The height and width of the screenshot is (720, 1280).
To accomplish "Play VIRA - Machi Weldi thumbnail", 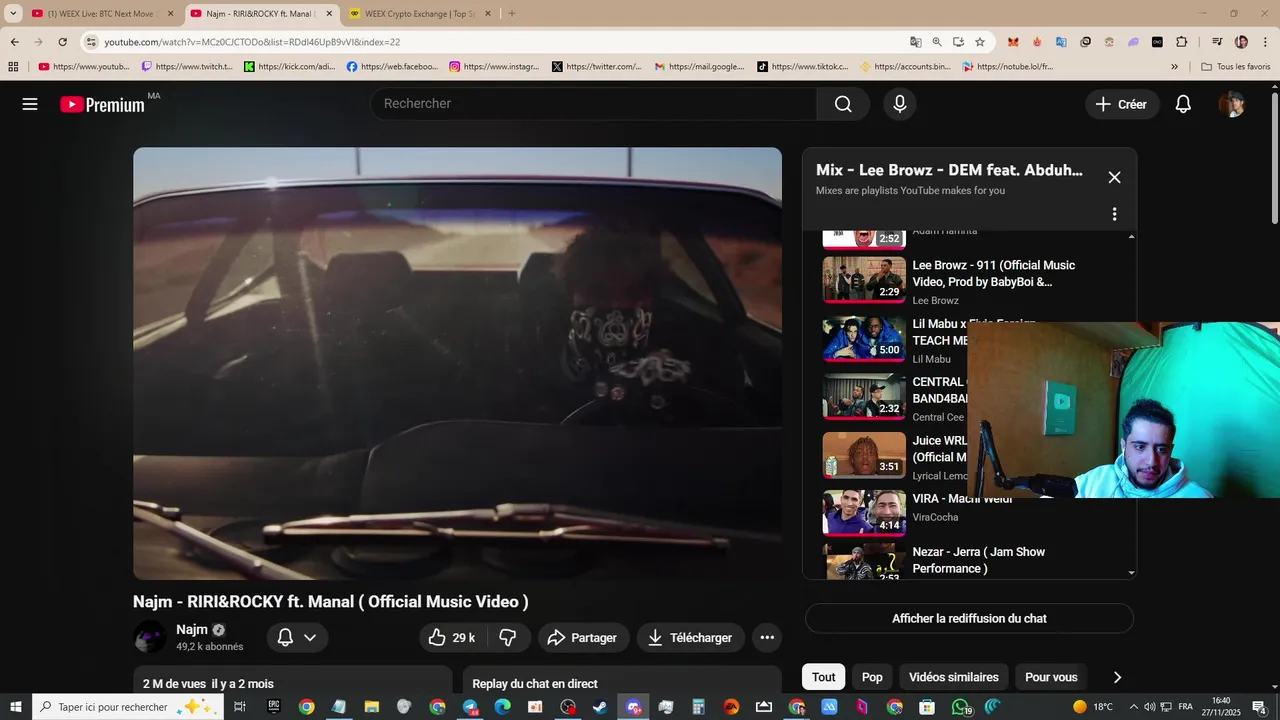I will [x=864, y=513].
